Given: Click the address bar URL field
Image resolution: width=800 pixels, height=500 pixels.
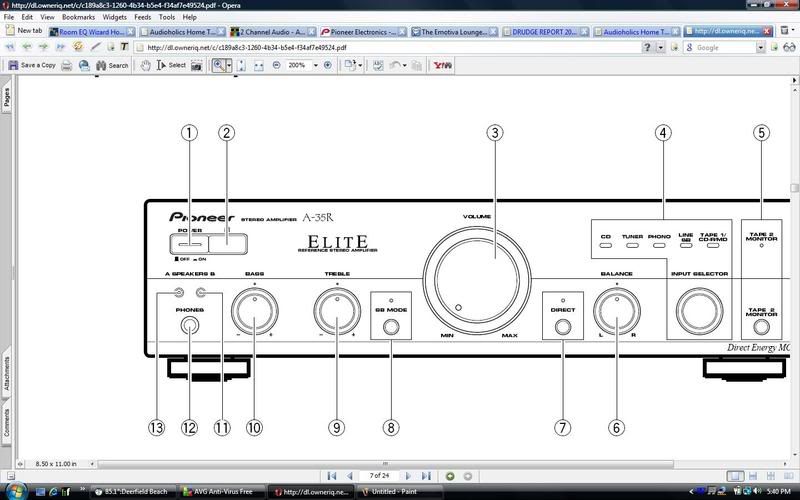Looking at the screenshot, I should [388, 47].
